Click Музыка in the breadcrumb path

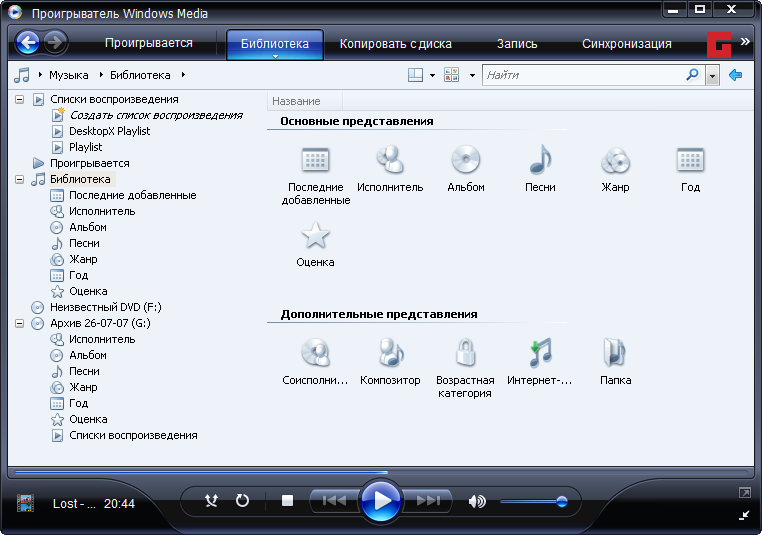coord(69,75)
